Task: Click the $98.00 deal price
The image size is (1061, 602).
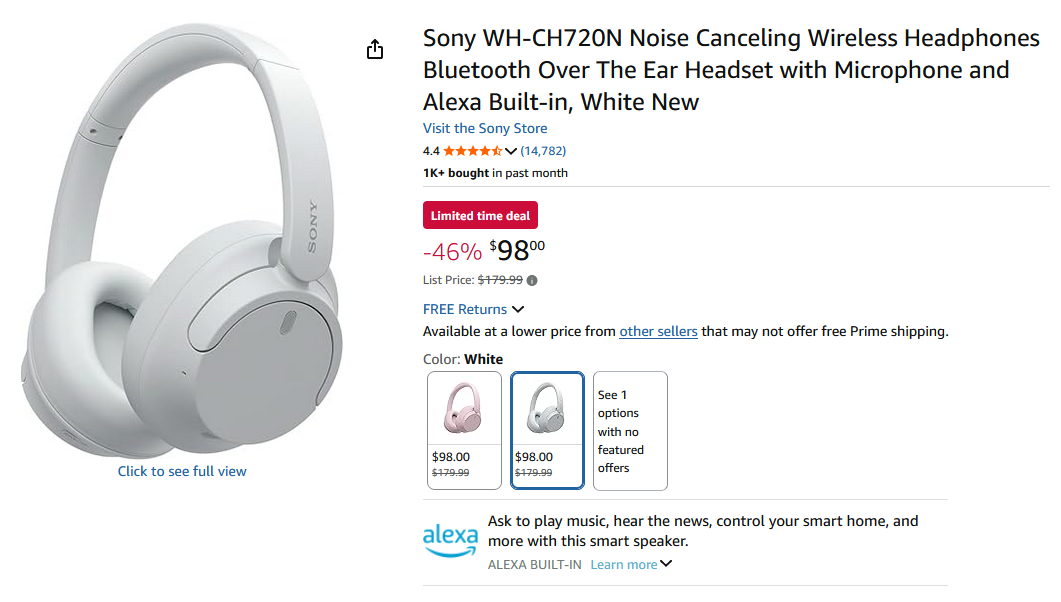Action: [517, 250]
